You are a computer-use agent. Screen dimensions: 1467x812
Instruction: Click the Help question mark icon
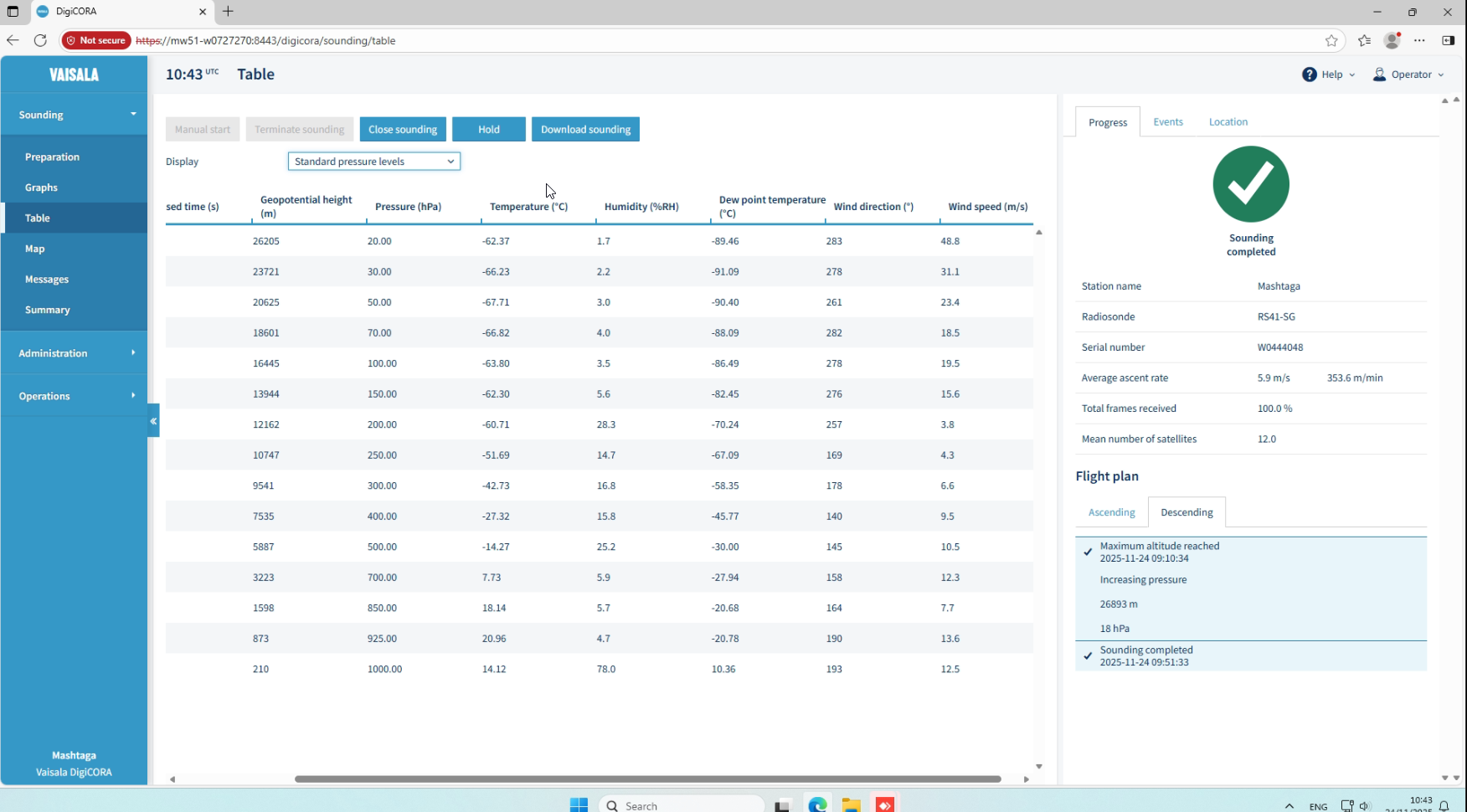[x=1309, y=75]
